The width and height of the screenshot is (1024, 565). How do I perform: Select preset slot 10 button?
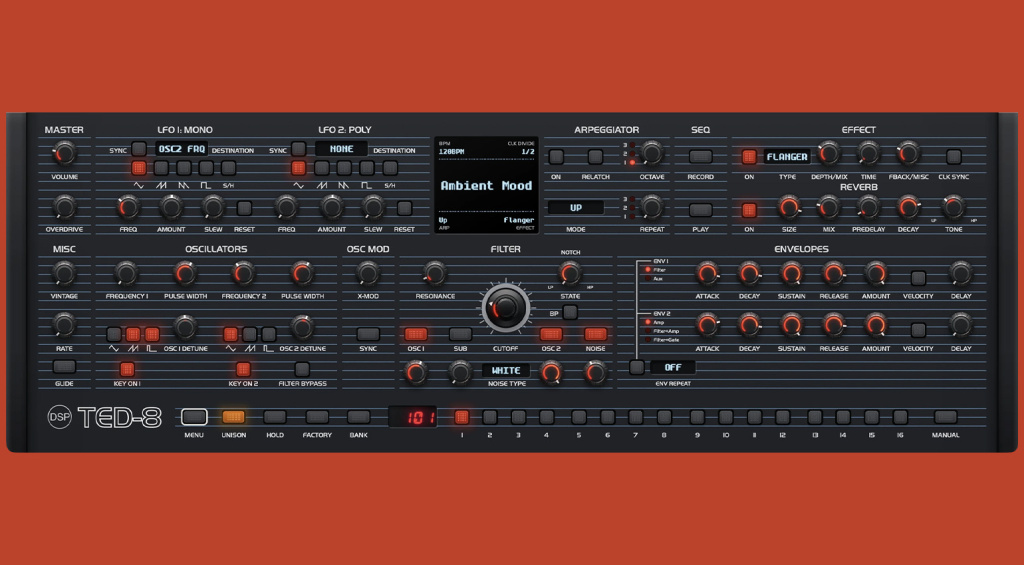click(726, 417)
